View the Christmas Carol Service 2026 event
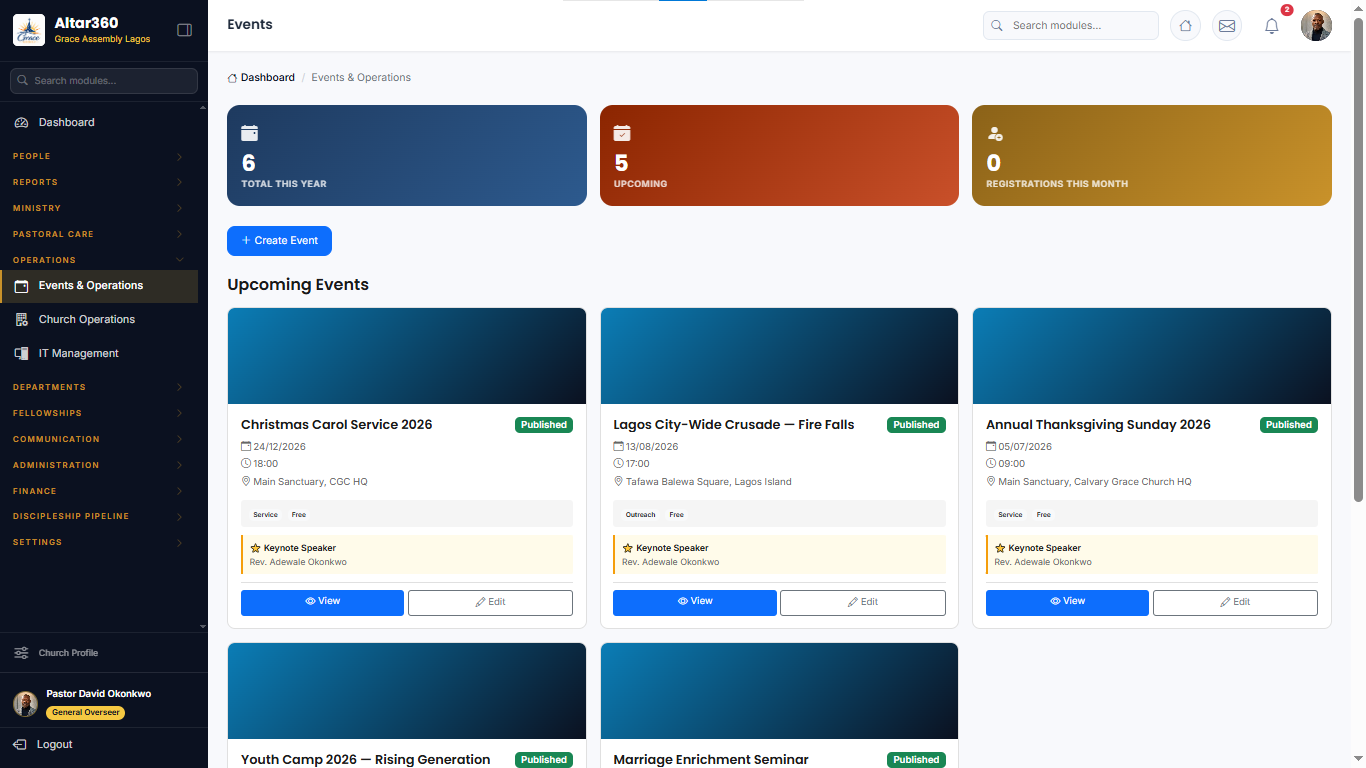The height and width of the screenshot is (768, 1366). 322,602
